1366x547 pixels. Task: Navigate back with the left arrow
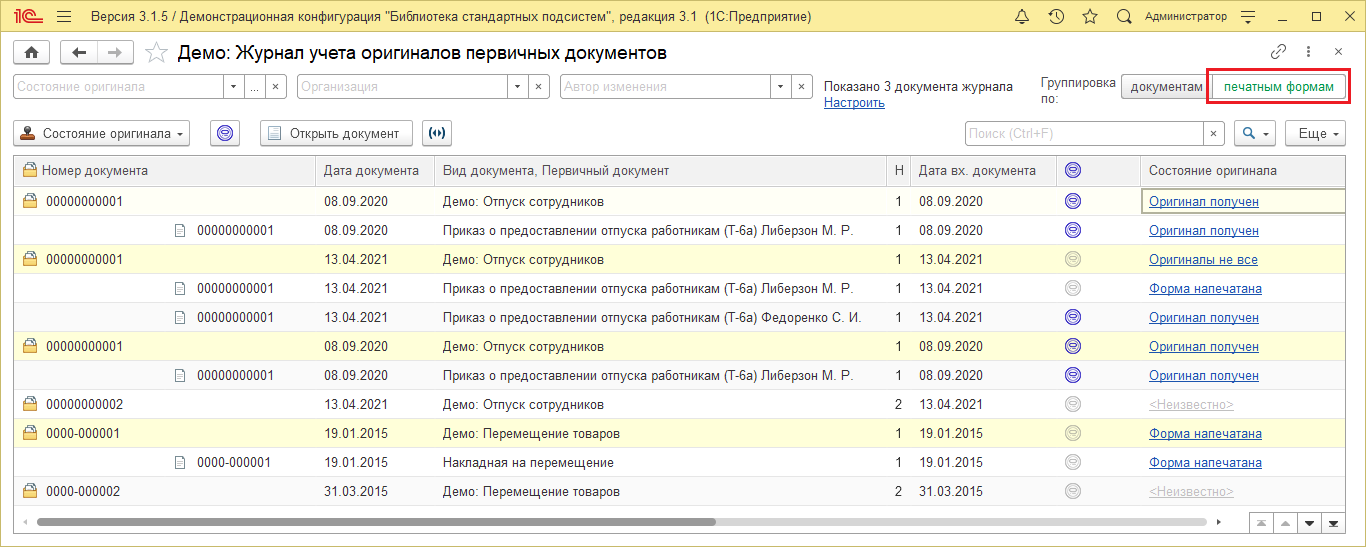pyautogui.click(x=79, y=52)
